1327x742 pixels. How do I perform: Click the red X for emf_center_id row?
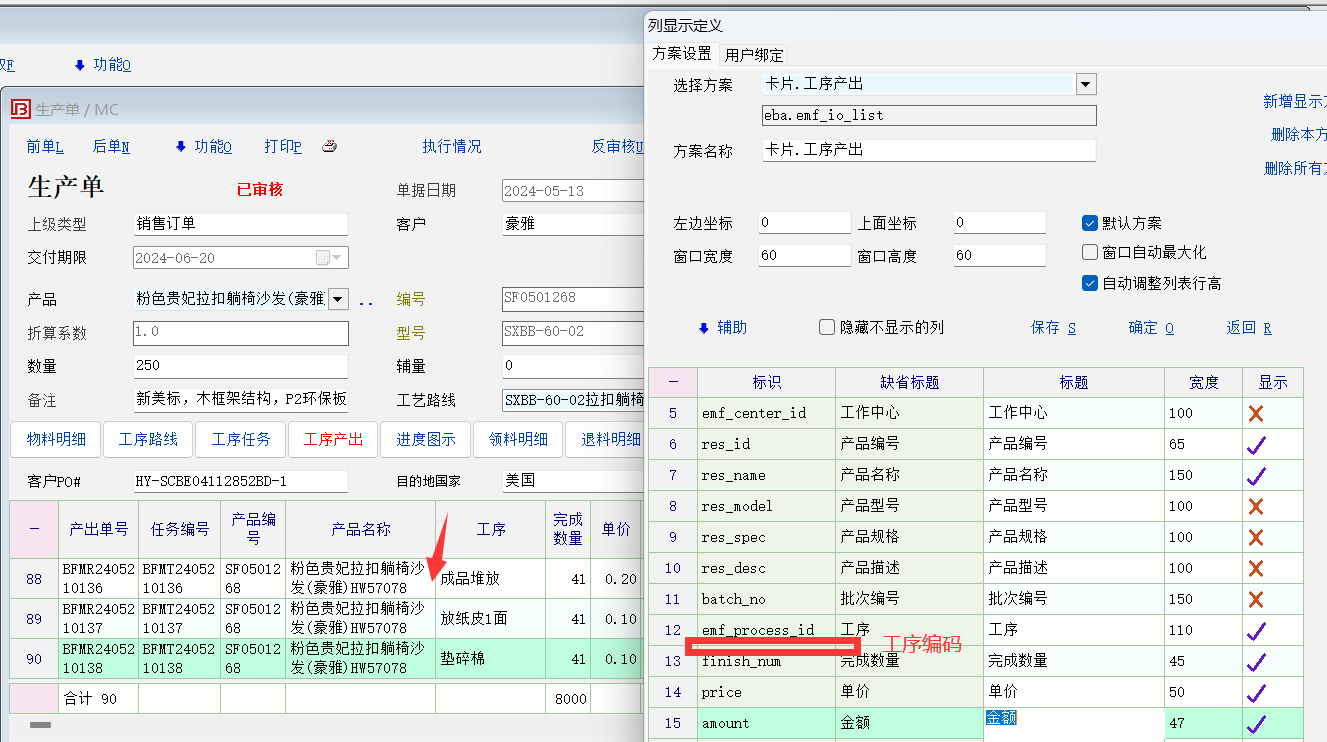pos(1255,413)
